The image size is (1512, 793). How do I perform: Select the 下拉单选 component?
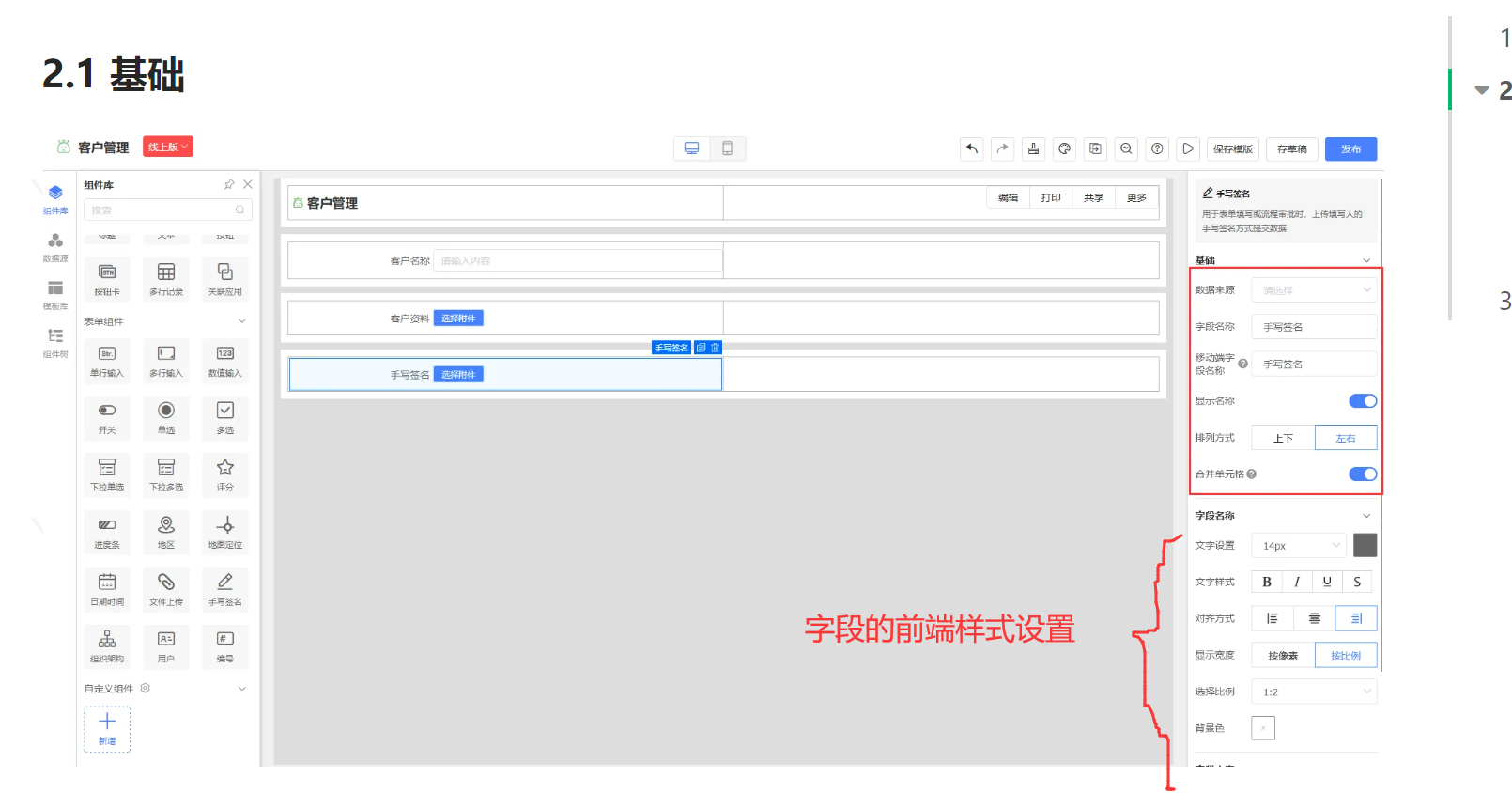point(107,475)
